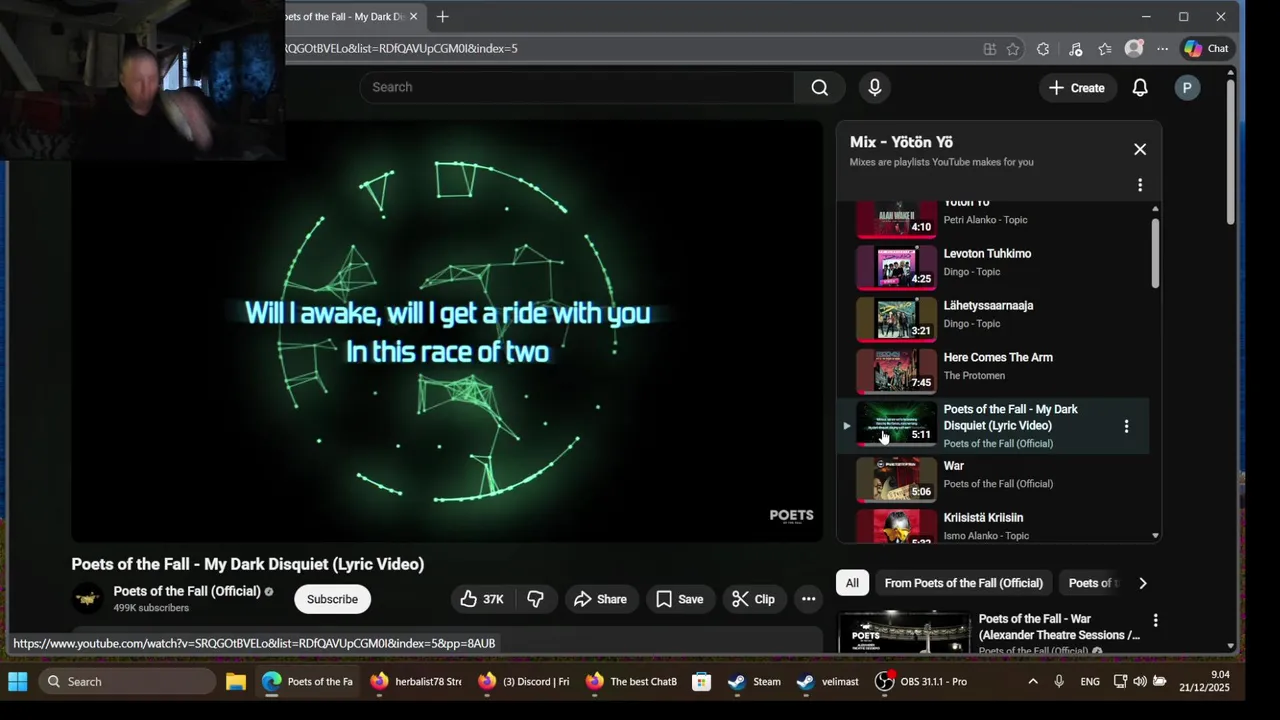Open browser extensions puzzle icon

point(1043,48)
